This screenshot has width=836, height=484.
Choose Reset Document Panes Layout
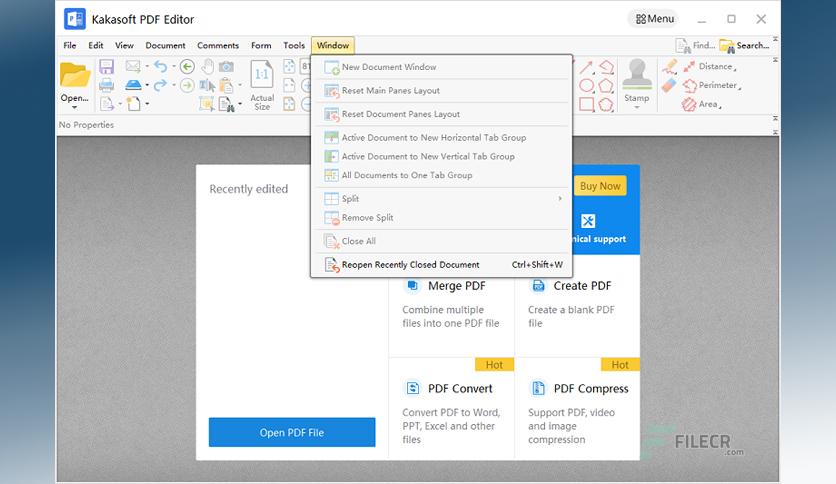tap(441, 114)
